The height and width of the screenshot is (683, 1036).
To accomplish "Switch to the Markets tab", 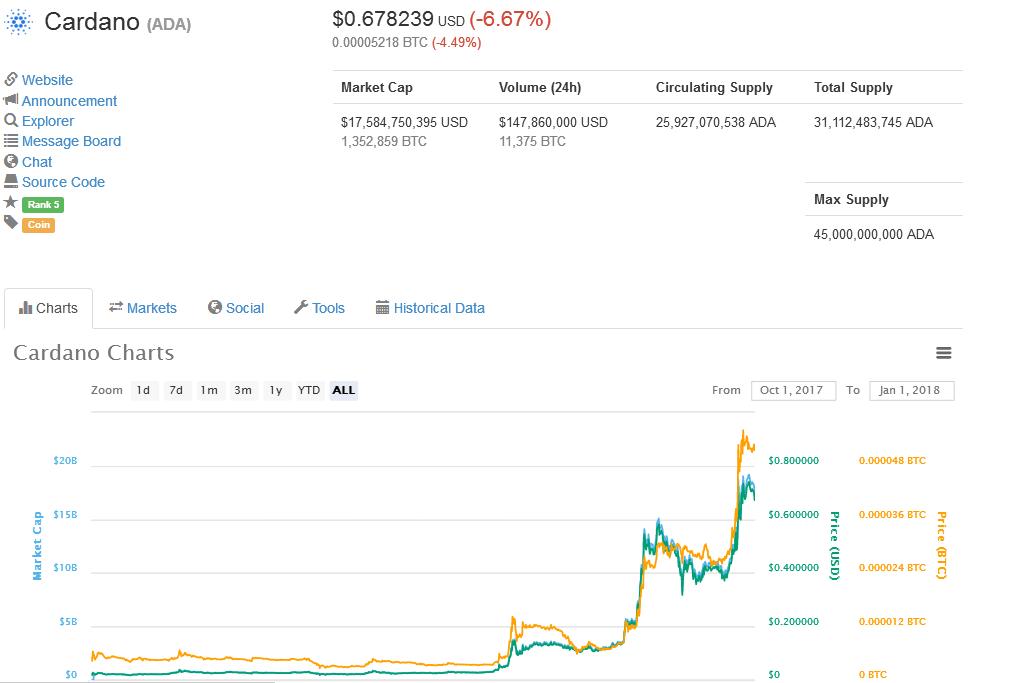I will click(x=143, y=308).
